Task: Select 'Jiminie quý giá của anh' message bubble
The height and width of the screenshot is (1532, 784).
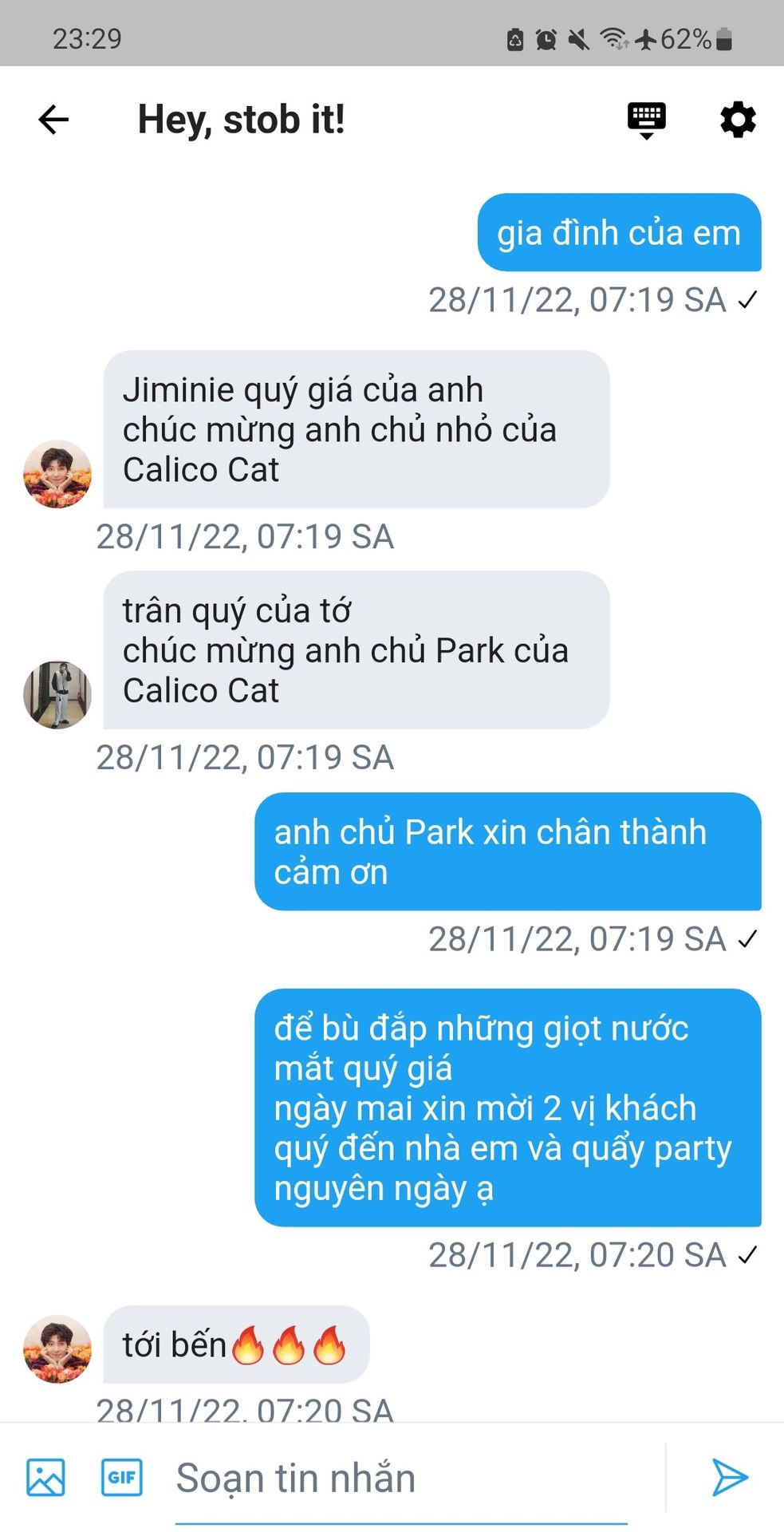Action: [357, 429]
